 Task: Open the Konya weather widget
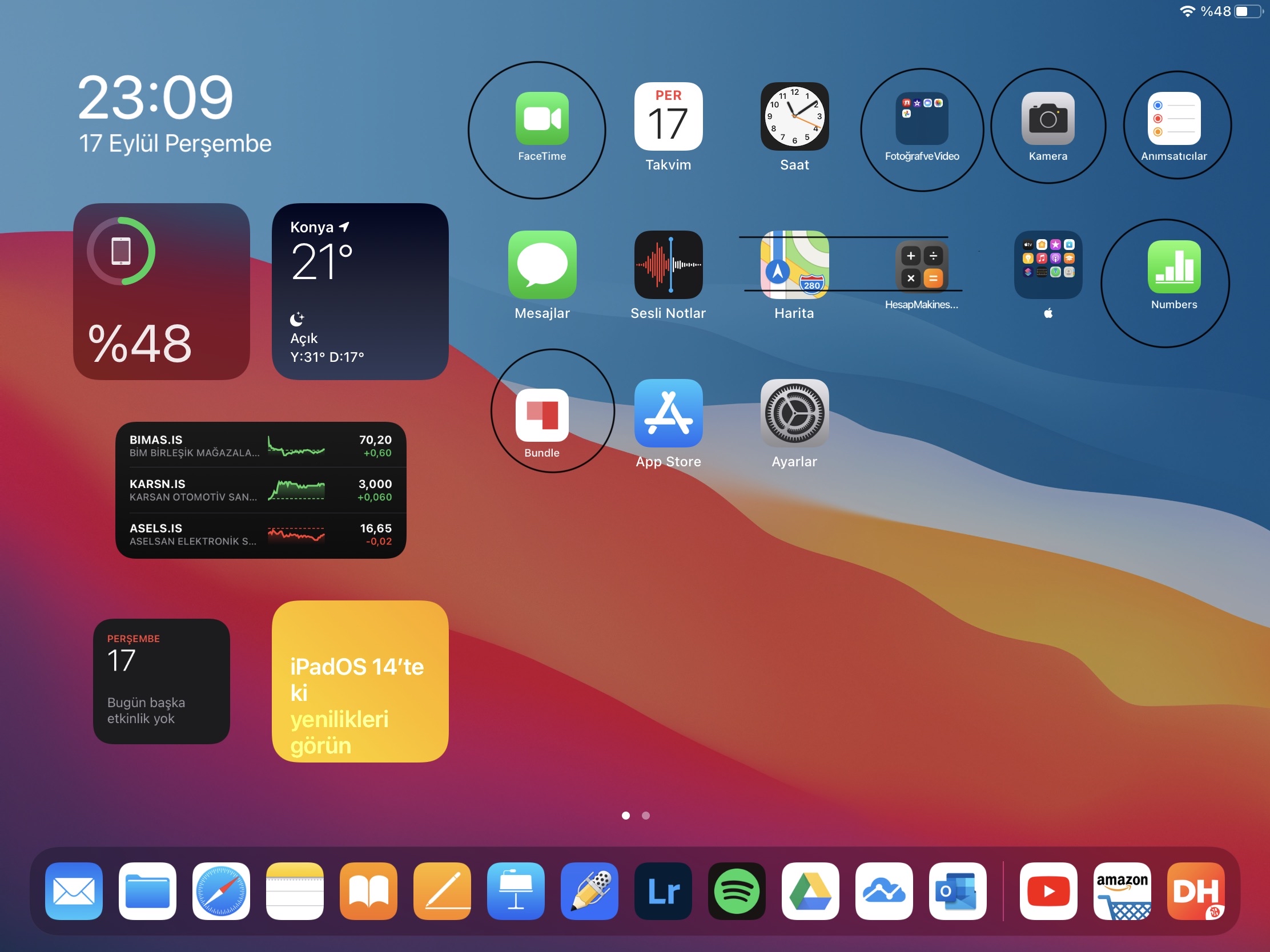pyautogui.click(x=359, y=291)
